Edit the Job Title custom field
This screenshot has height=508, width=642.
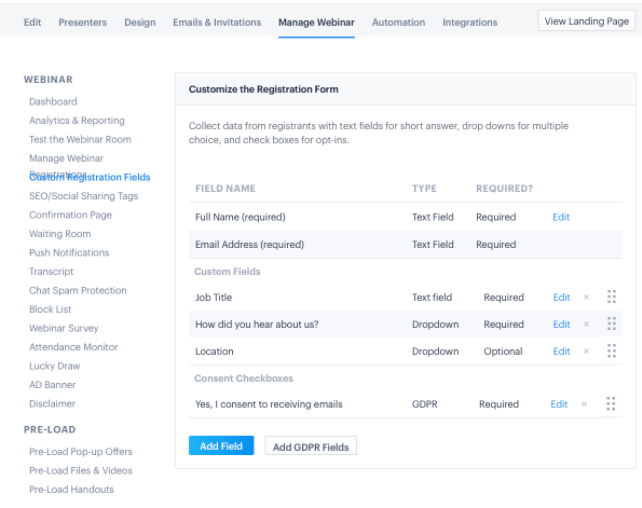[561, 297]
